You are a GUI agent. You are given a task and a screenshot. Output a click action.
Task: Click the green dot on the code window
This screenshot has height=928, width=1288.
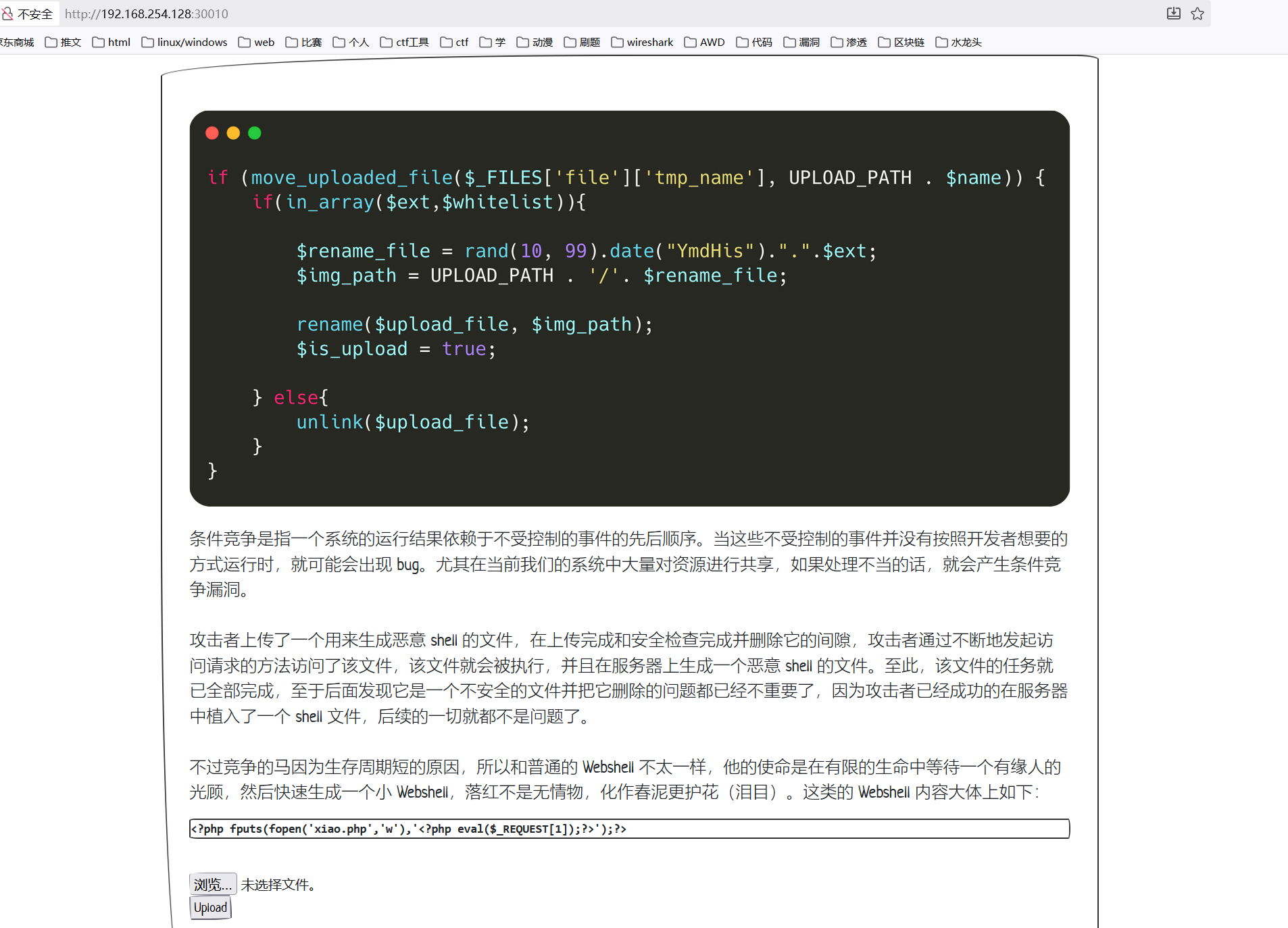255,132
